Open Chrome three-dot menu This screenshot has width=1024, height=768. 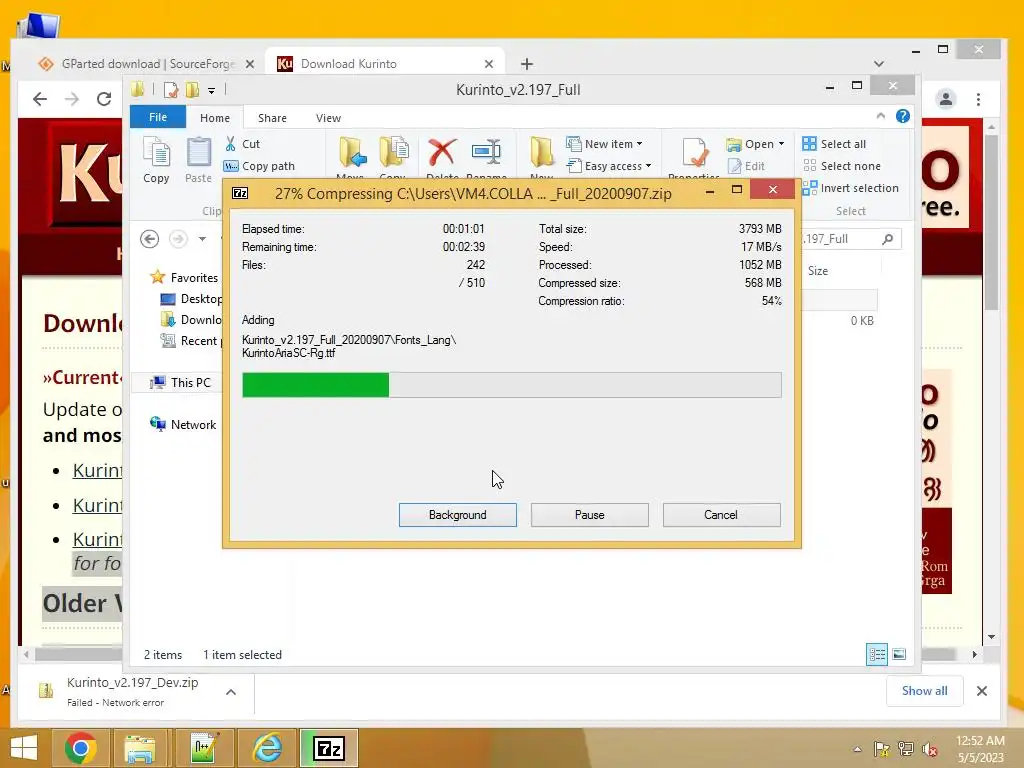point(978,99)
